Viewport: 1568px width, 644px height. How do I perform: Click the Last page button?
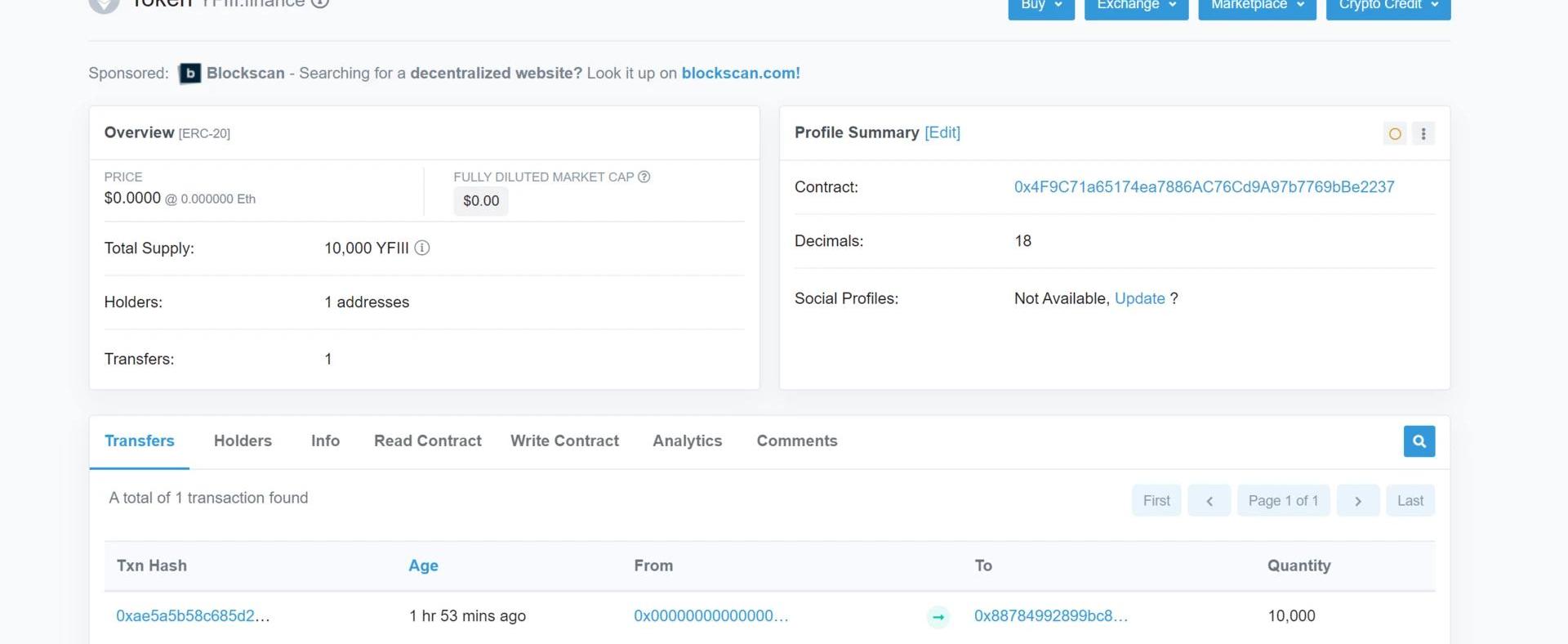coord(1410,500)
